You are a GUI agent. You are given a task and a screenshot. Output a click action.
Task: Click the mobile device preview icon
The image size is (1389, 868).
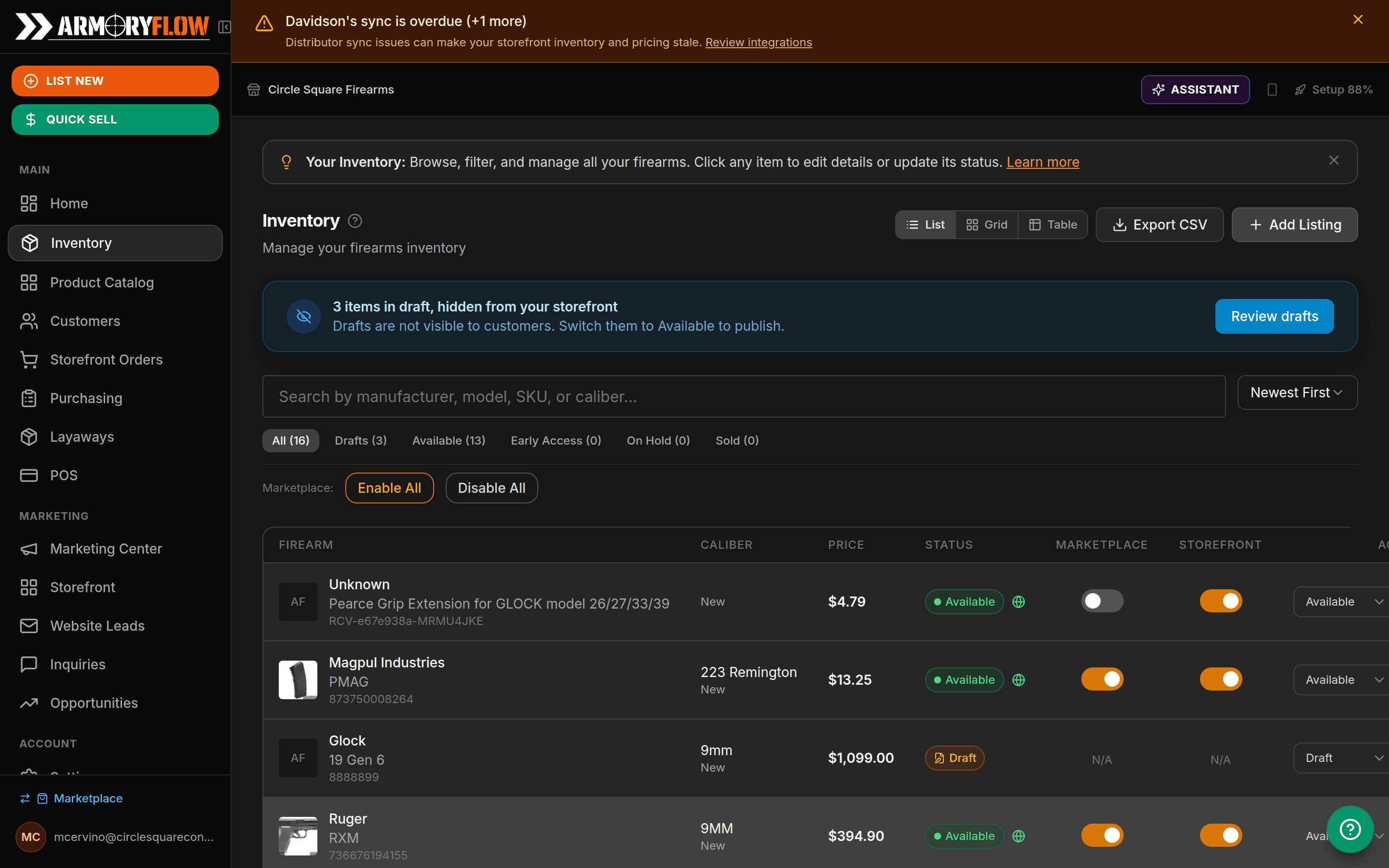point(1272,90)
